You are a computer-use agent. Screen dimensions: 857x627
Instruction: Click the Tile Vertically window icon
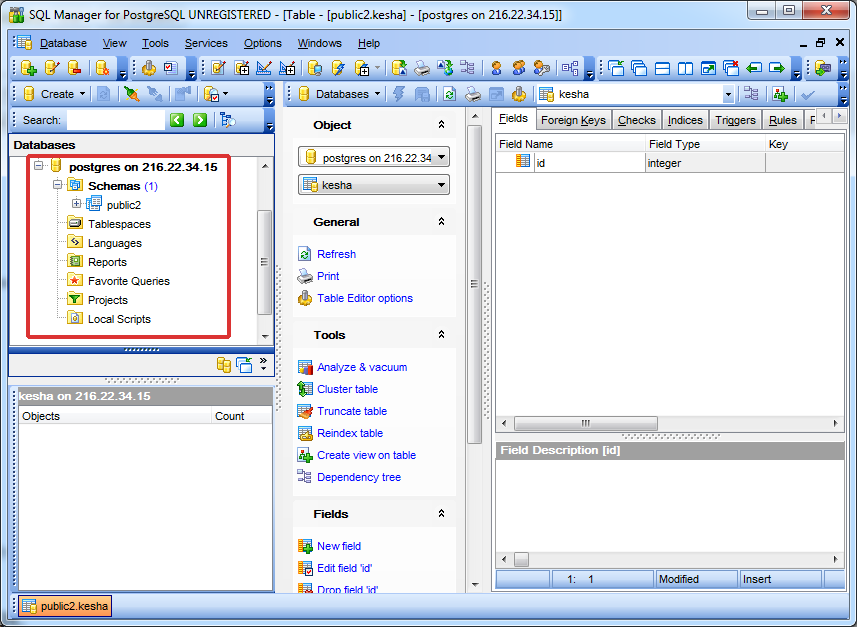tap(685, 68)
